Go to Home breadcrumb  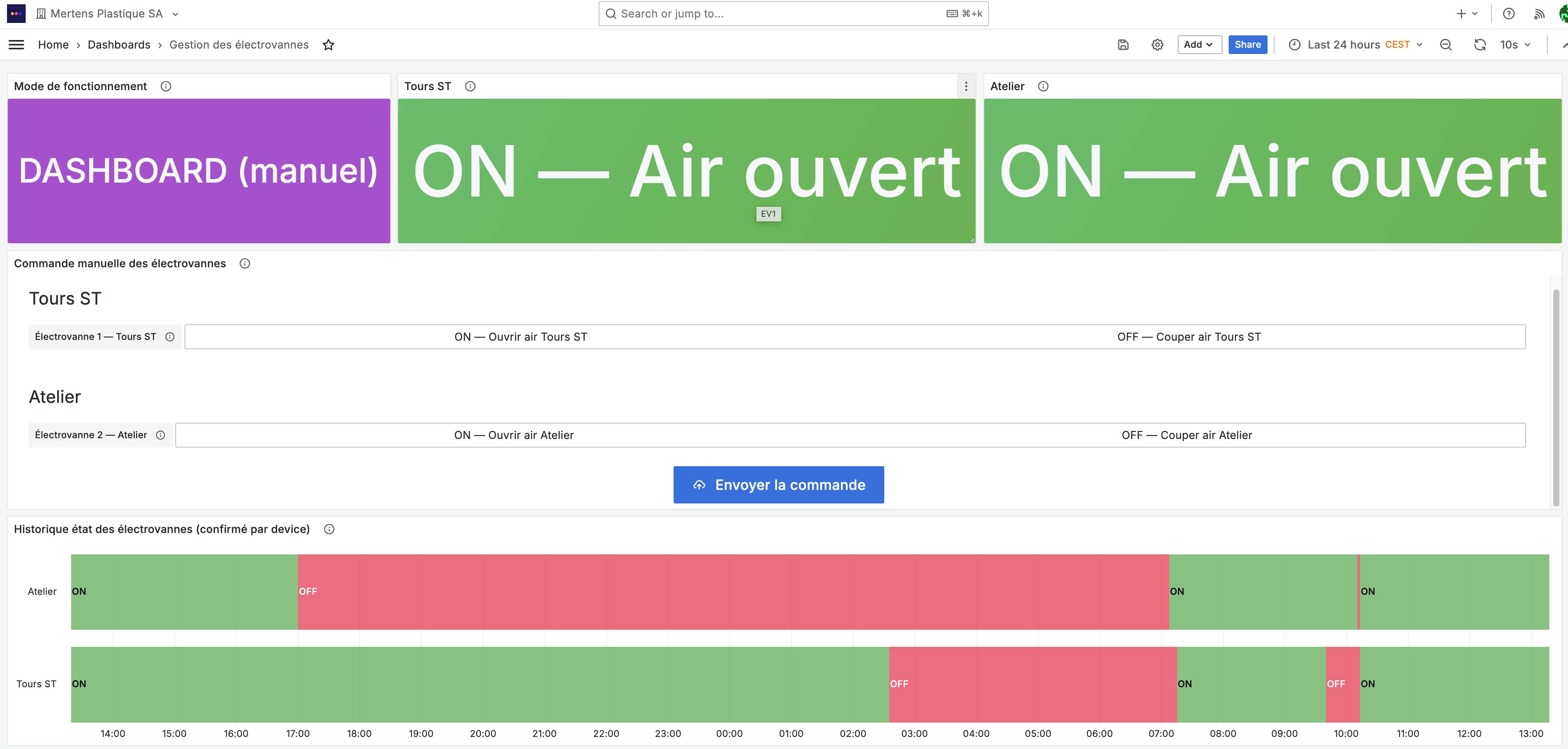pyautogui.click(x=53, y=44)
